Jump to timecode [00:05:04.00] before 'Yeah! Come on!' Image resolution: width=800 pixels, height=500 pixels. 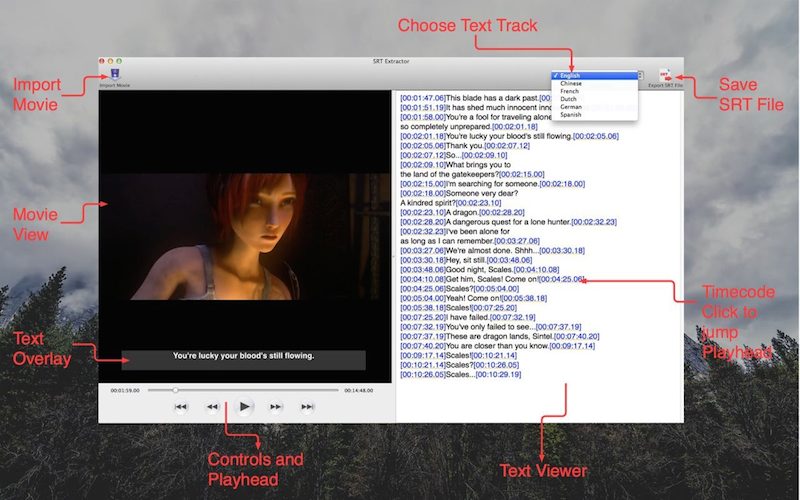click(423, 298)
